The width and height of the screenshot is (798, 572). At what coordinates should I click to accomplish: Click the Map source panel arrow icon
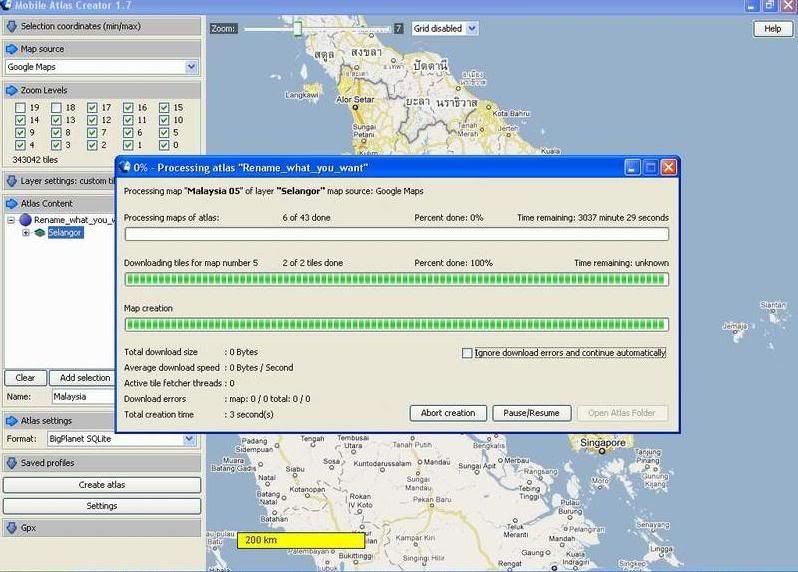pyautogui.click(x=12, y=49)
